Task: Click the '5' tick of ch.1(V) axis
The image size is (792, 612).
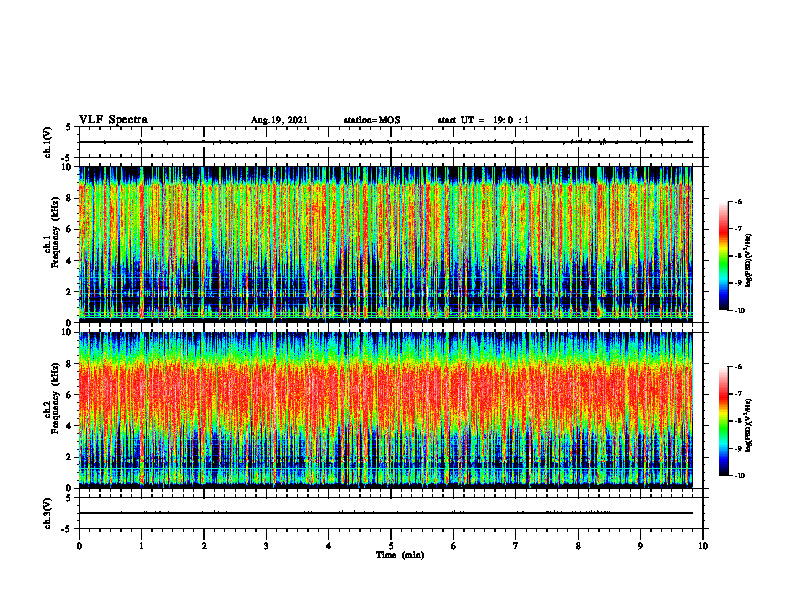Action: 69,127
